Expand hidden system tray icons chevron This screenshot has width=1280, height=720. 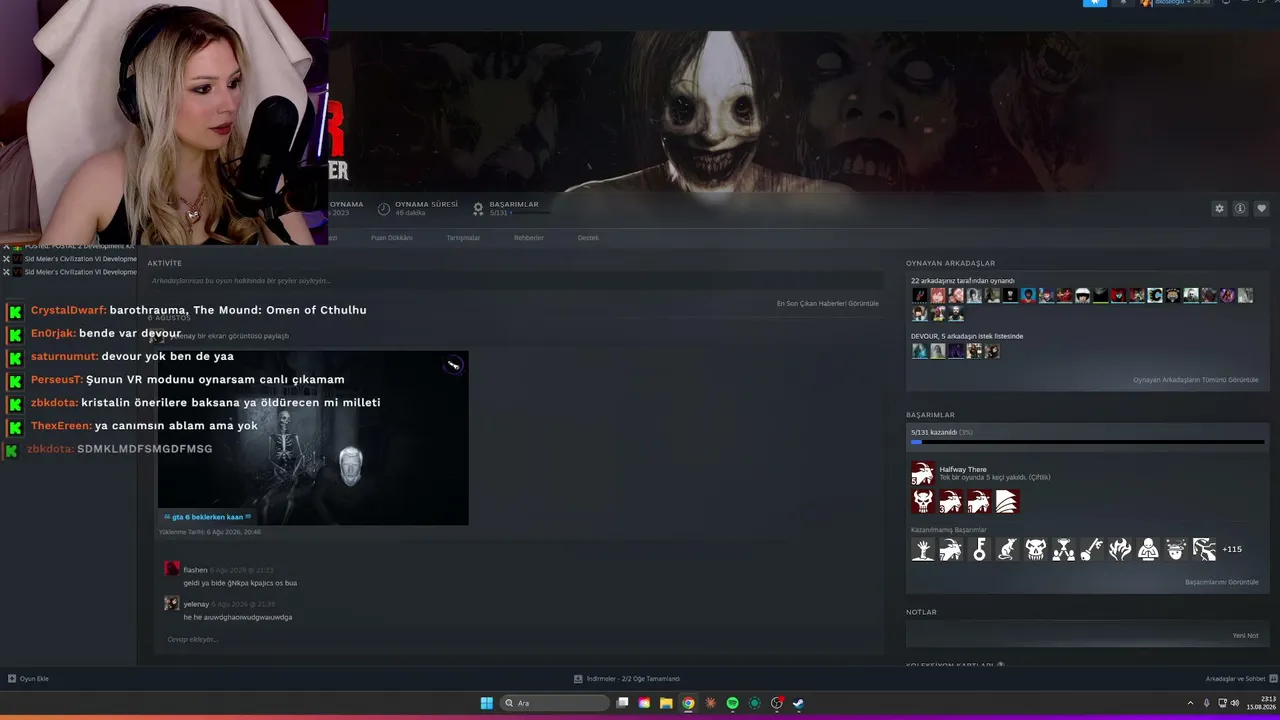pos(1190,703)
